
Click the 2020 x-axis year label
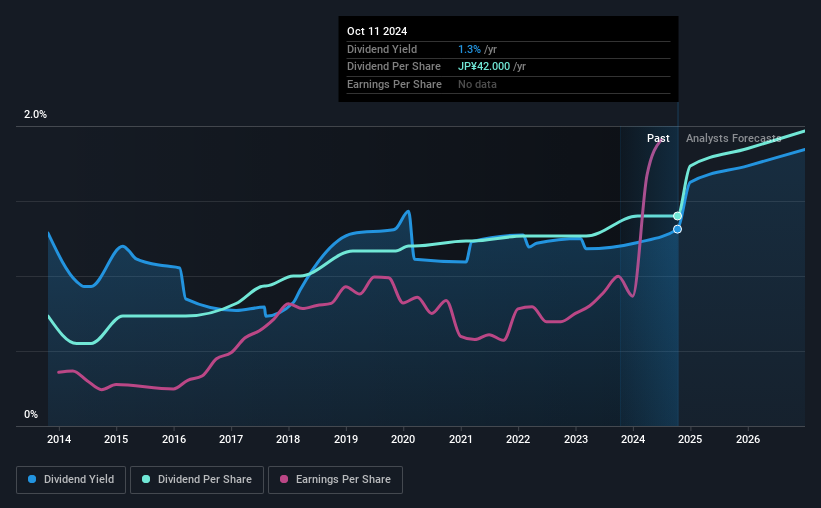point(403,439)
